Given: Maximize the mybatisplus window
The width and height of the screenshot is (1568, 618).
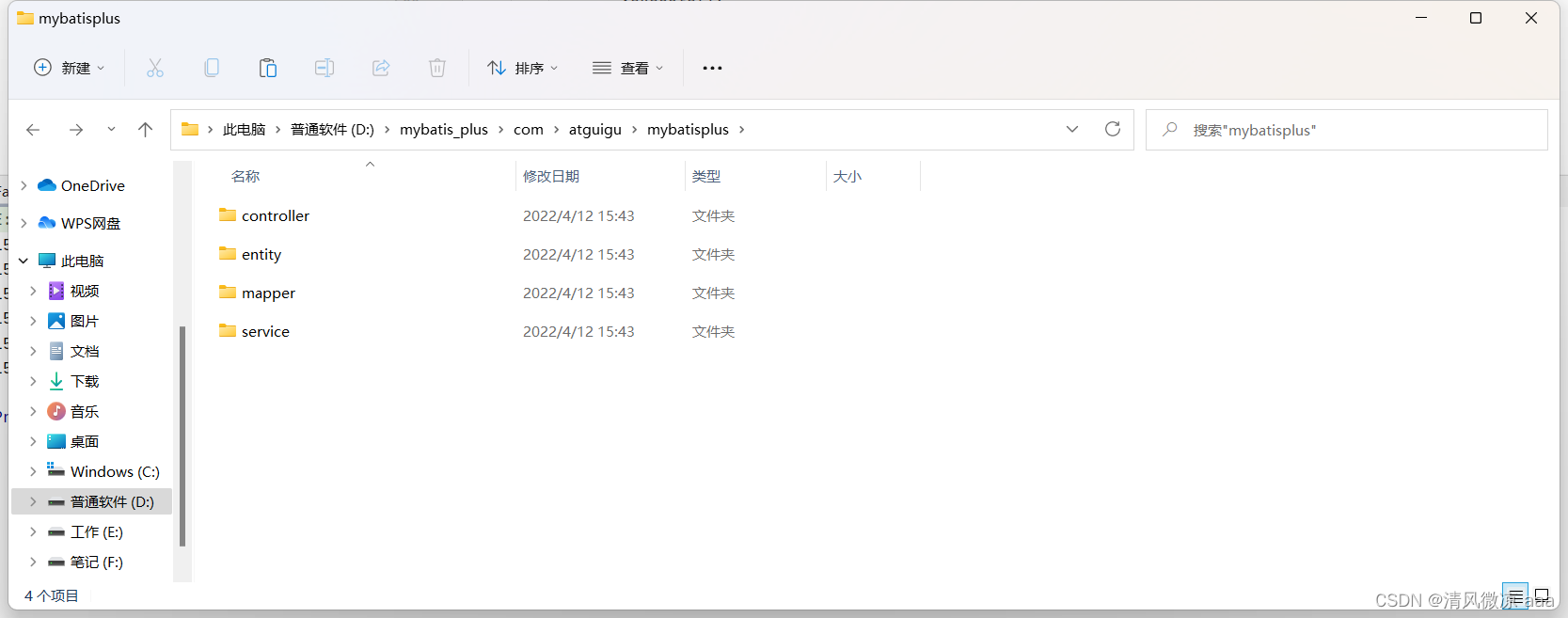Looking at the screenshot, I should tap(1476, 18).
